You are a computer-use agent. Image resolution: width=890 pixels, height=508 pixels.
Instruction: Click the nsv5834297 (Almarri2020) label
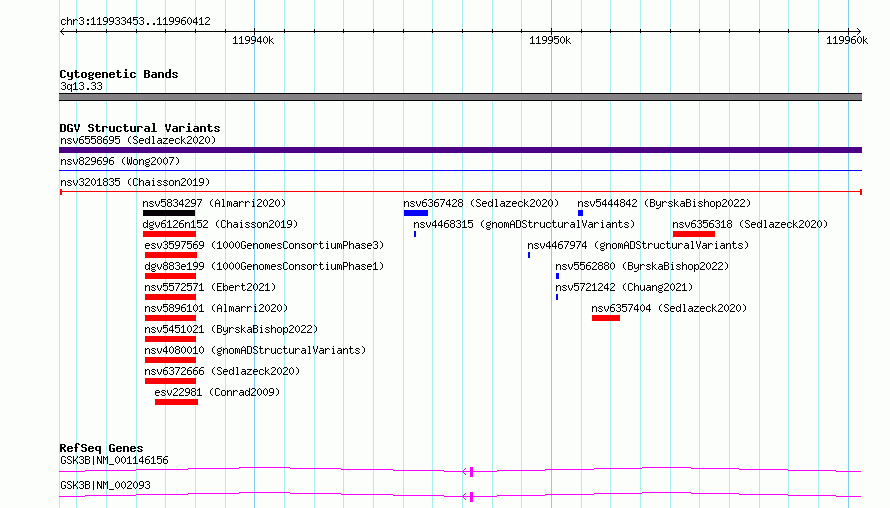click(214, 203)
